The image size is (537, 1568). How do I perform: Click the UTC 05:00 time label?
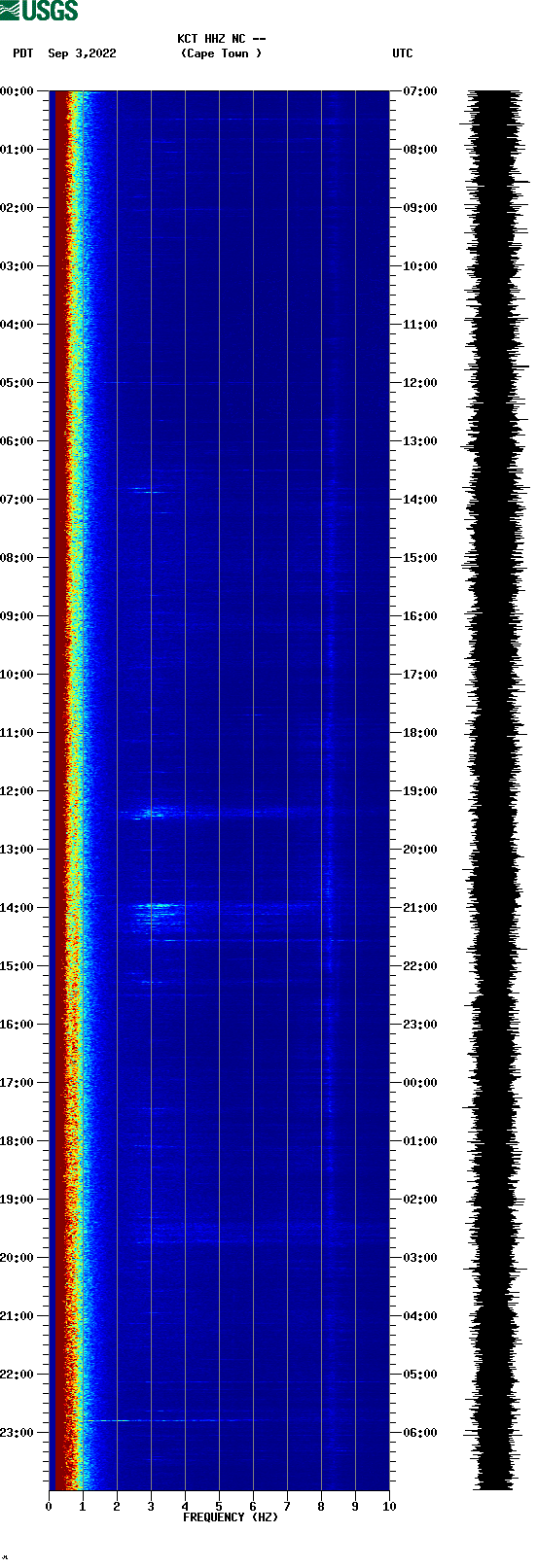point(420,1375)
